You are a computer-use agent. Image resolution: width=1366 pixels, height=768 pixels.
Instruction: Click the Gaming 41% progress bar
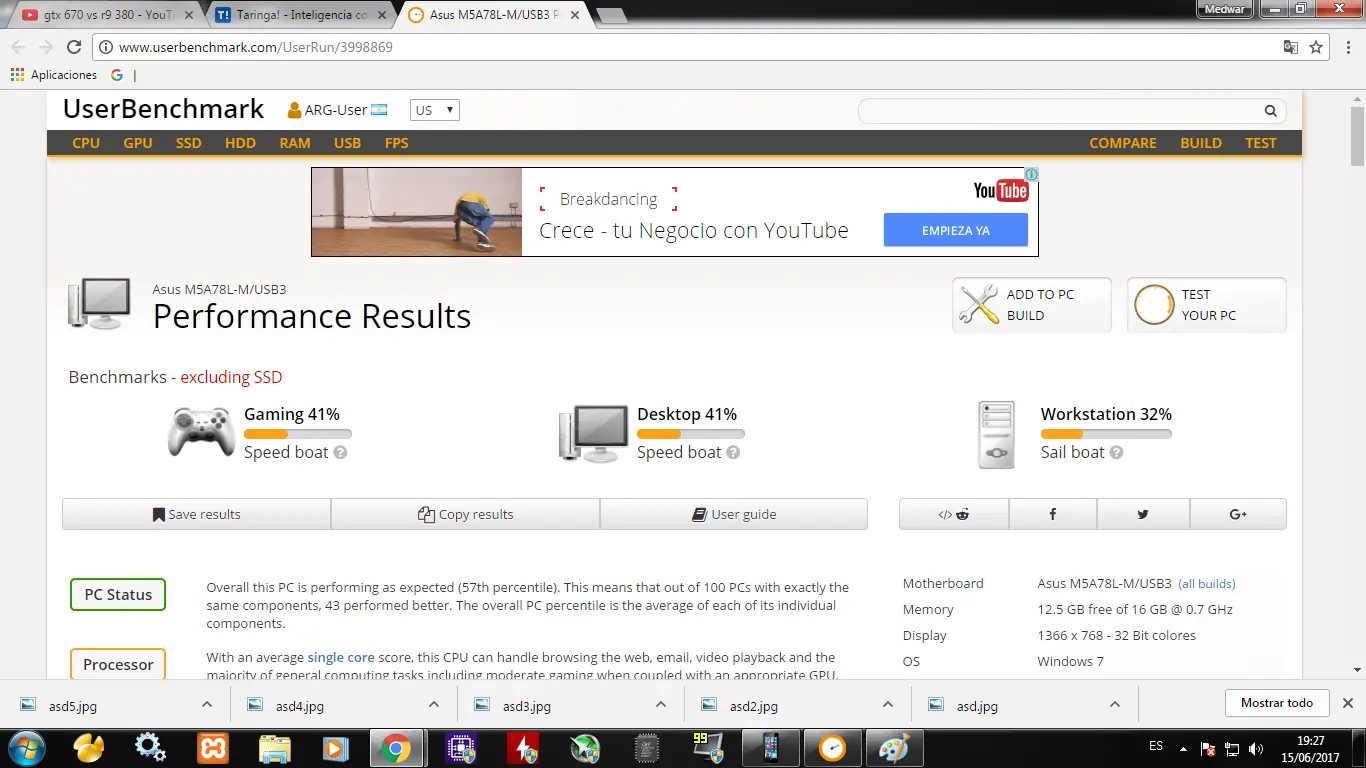(x=298, y=434)
